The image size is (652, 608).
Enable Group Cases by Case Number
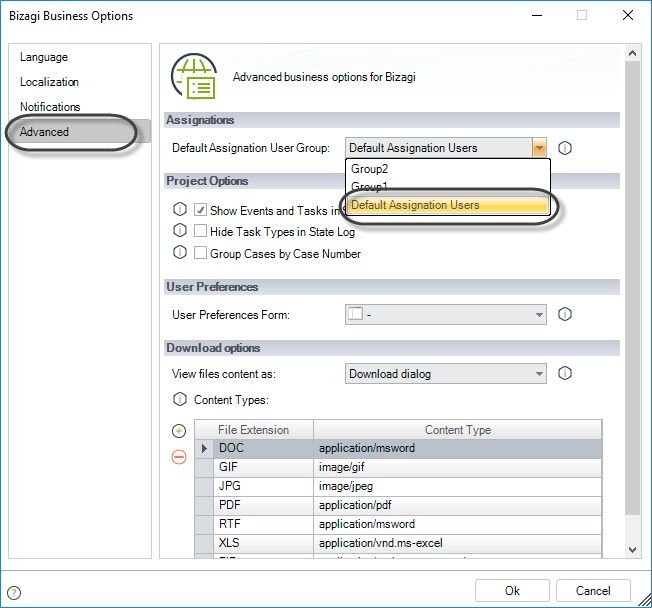(x=200, y=252)
